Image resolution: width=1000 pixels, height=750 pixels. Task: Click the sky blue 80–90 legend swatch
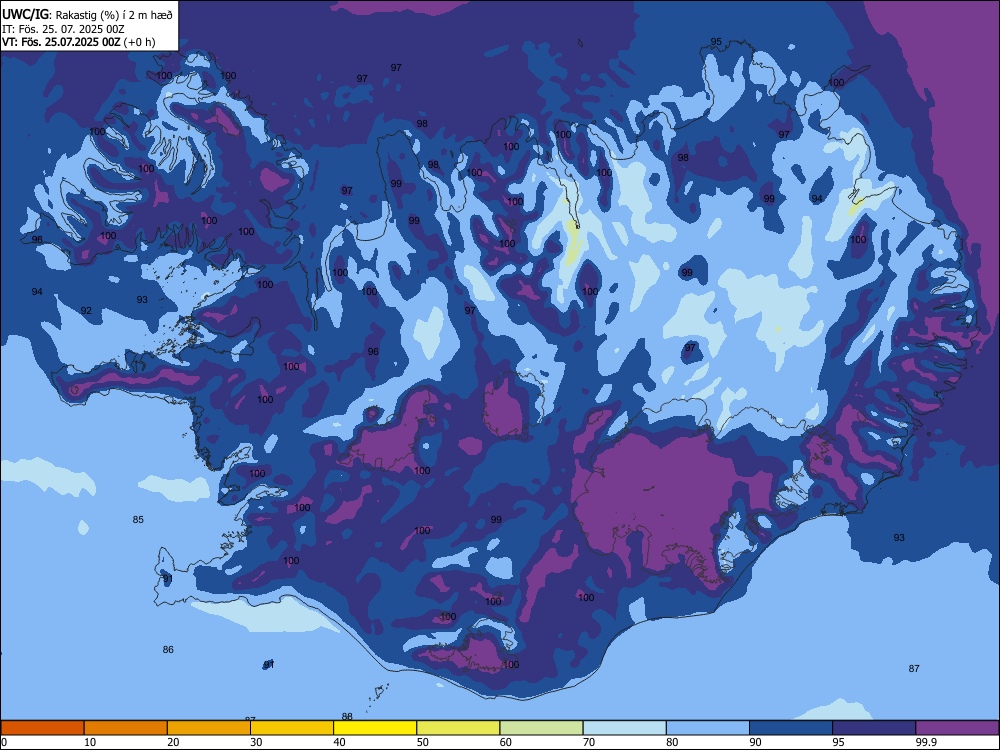(x=708, y=728)
